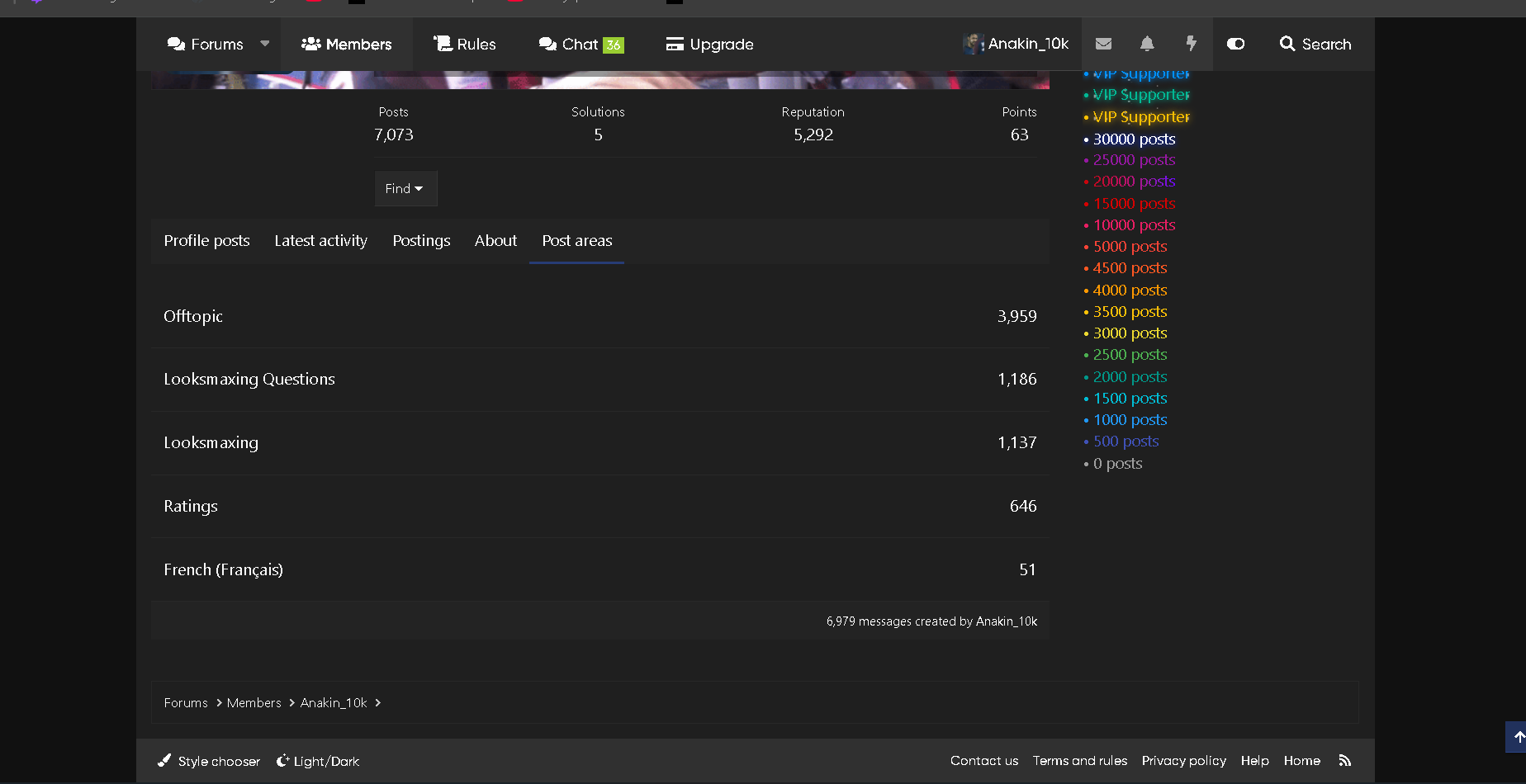Open the alerts bell icon
Viewport: 1526px width, 784px height.
[1147, 44]
